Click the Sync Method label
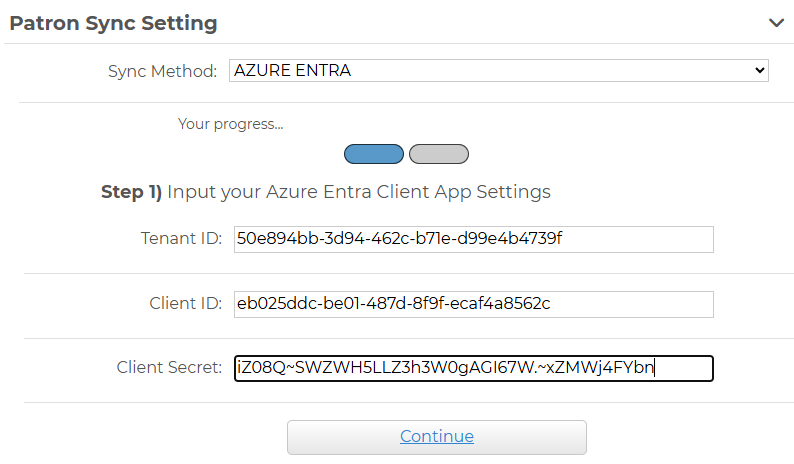The height and width of the screenshot is (464, 794). tap(162, 71)
